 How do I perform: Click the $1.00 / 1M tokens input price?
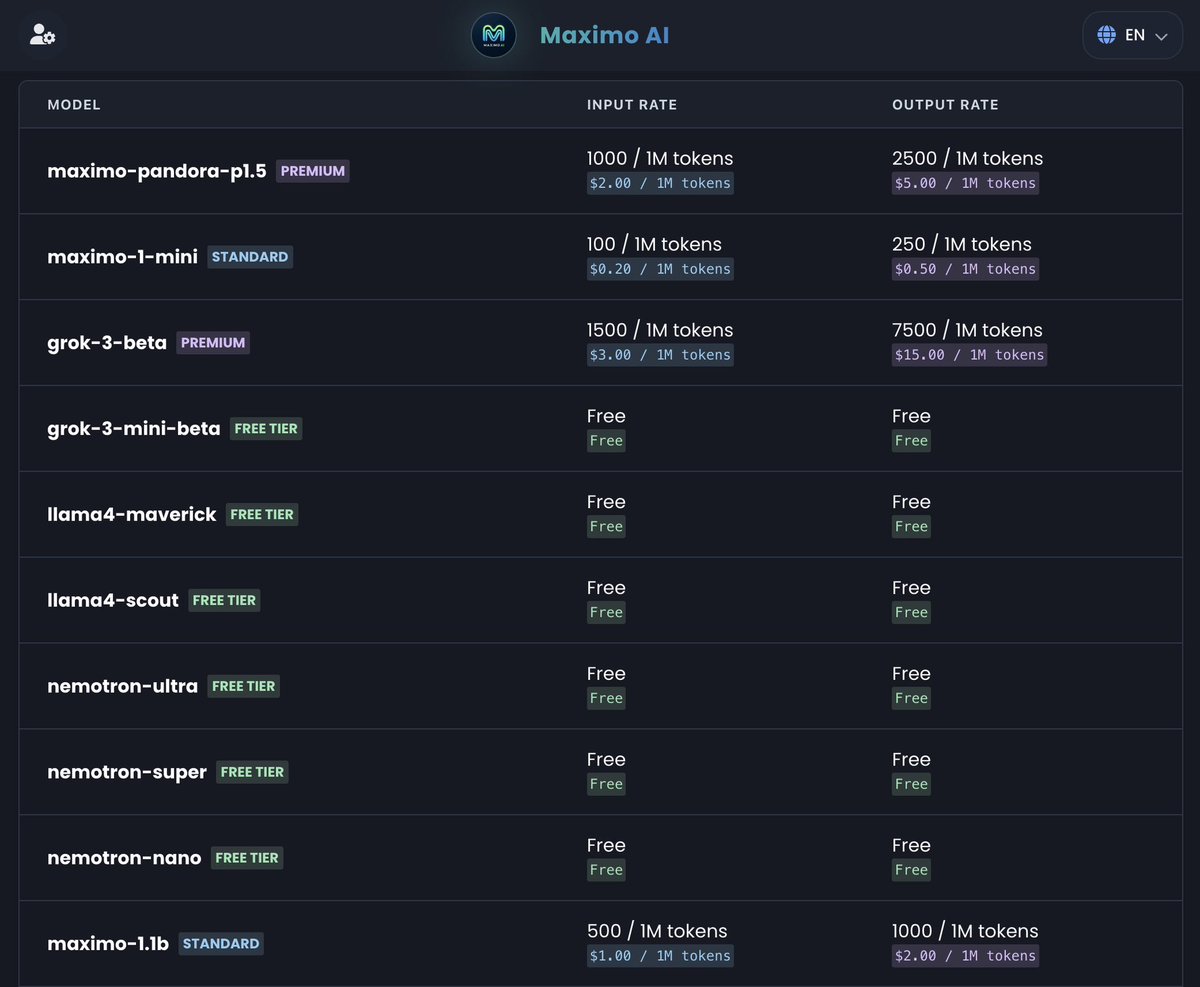pyautogui.click(x=660, y=956)
